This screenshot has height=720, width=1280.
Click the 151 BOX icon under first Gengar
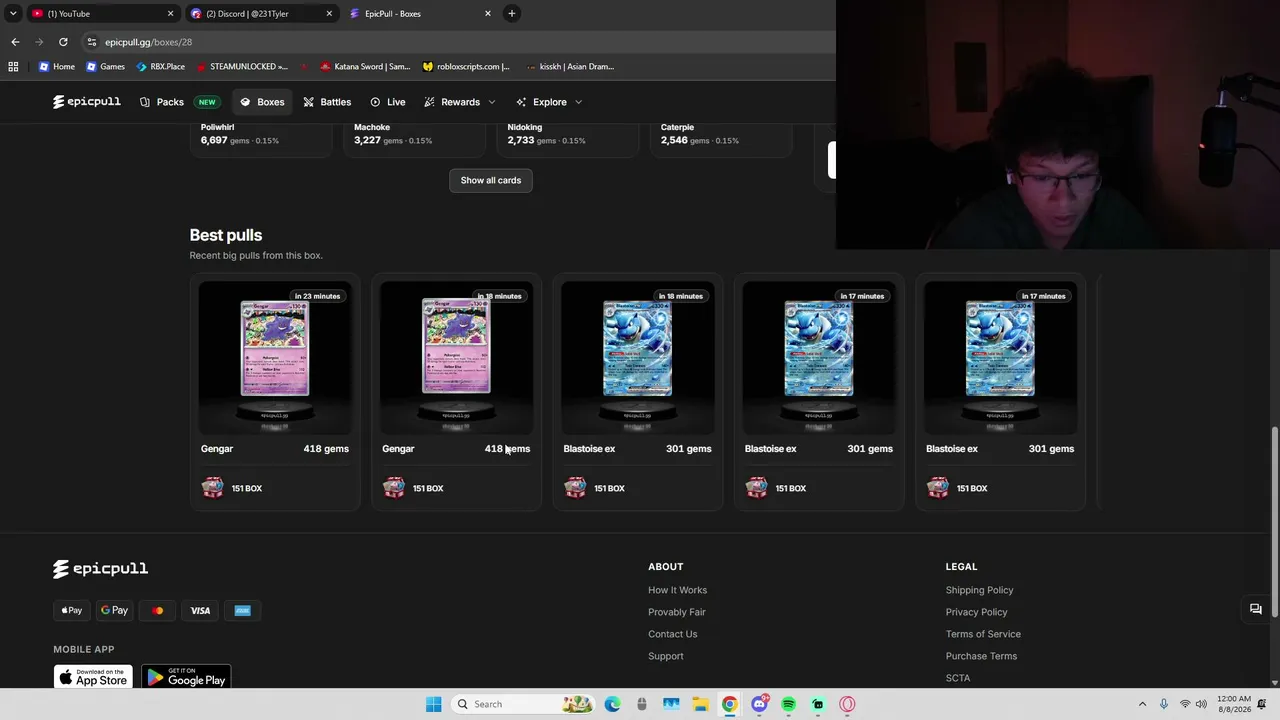(212, 488)
